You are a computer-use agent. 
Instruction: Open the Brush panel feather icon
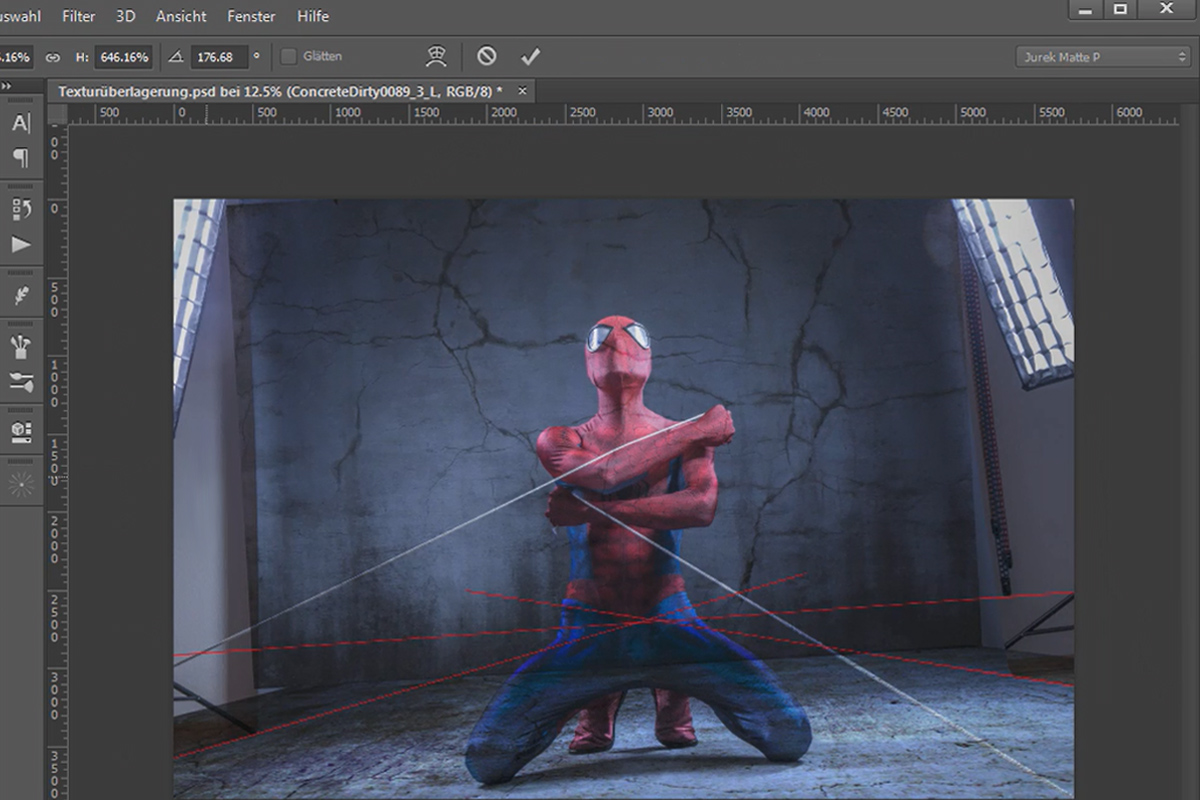point(21,296)
